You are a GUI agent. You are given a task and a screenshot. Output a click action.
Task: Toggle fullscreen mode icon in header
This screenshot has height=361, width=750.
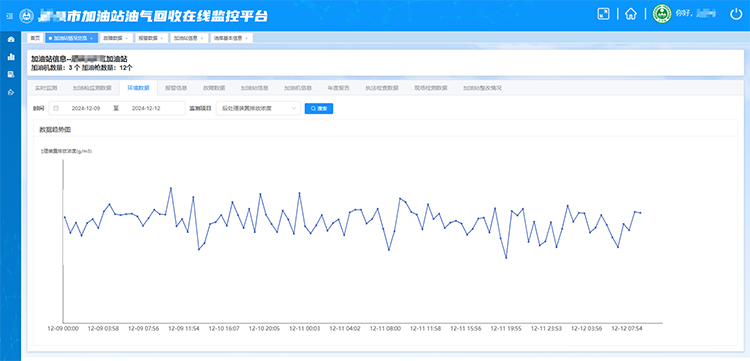pos(604,14)
